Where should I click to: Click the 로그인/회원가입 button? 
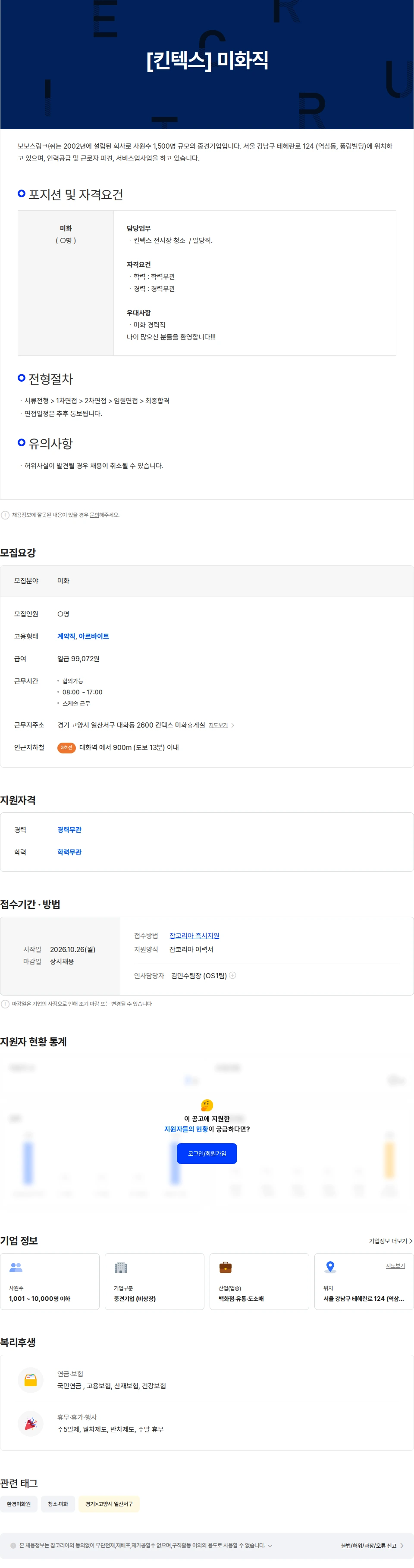coord(207,1153)
